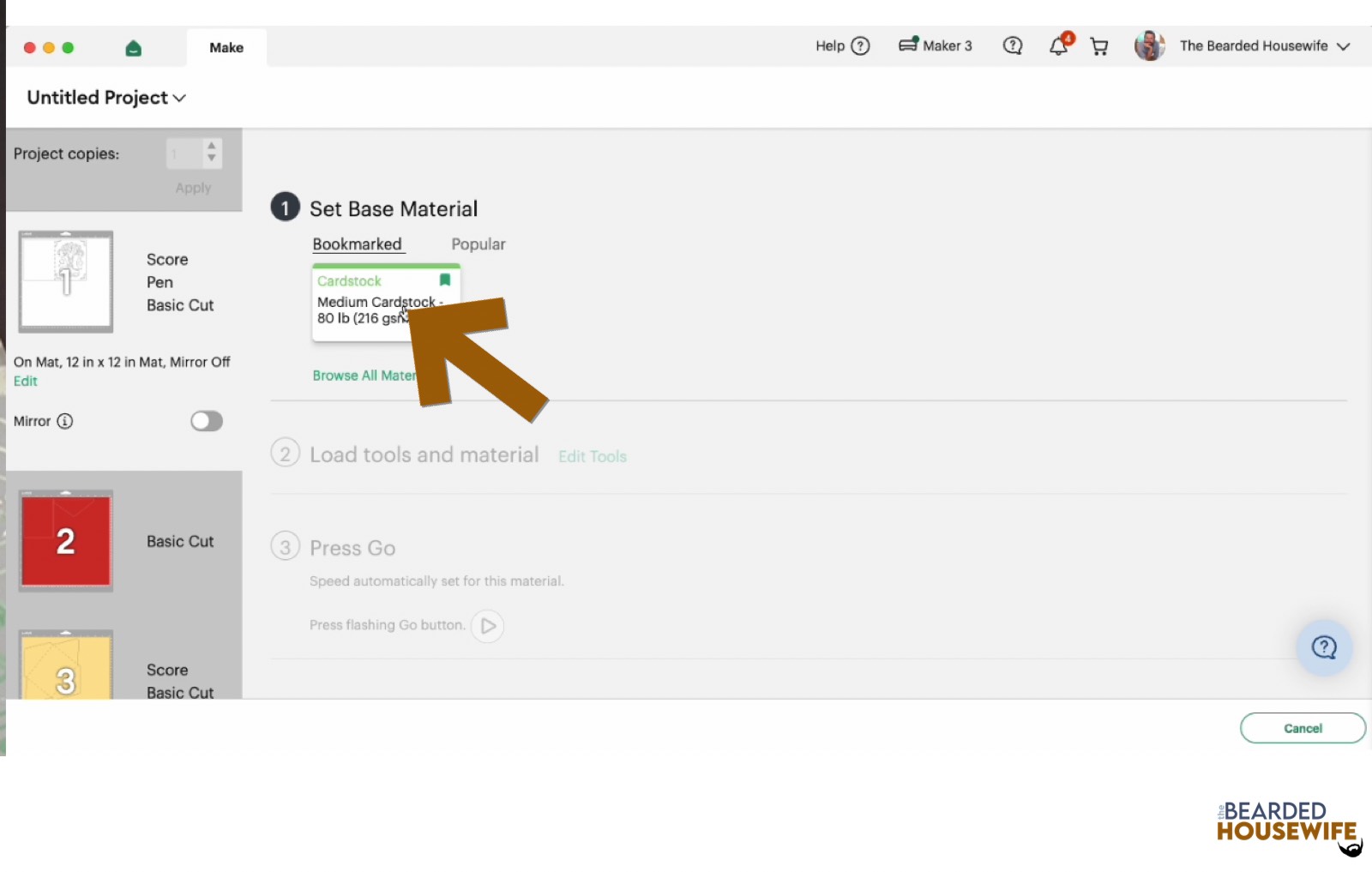This screenshot has width=1372, height=872.
Task: Open The Bearded Housewife account menu
Action: pos(1264,46)
